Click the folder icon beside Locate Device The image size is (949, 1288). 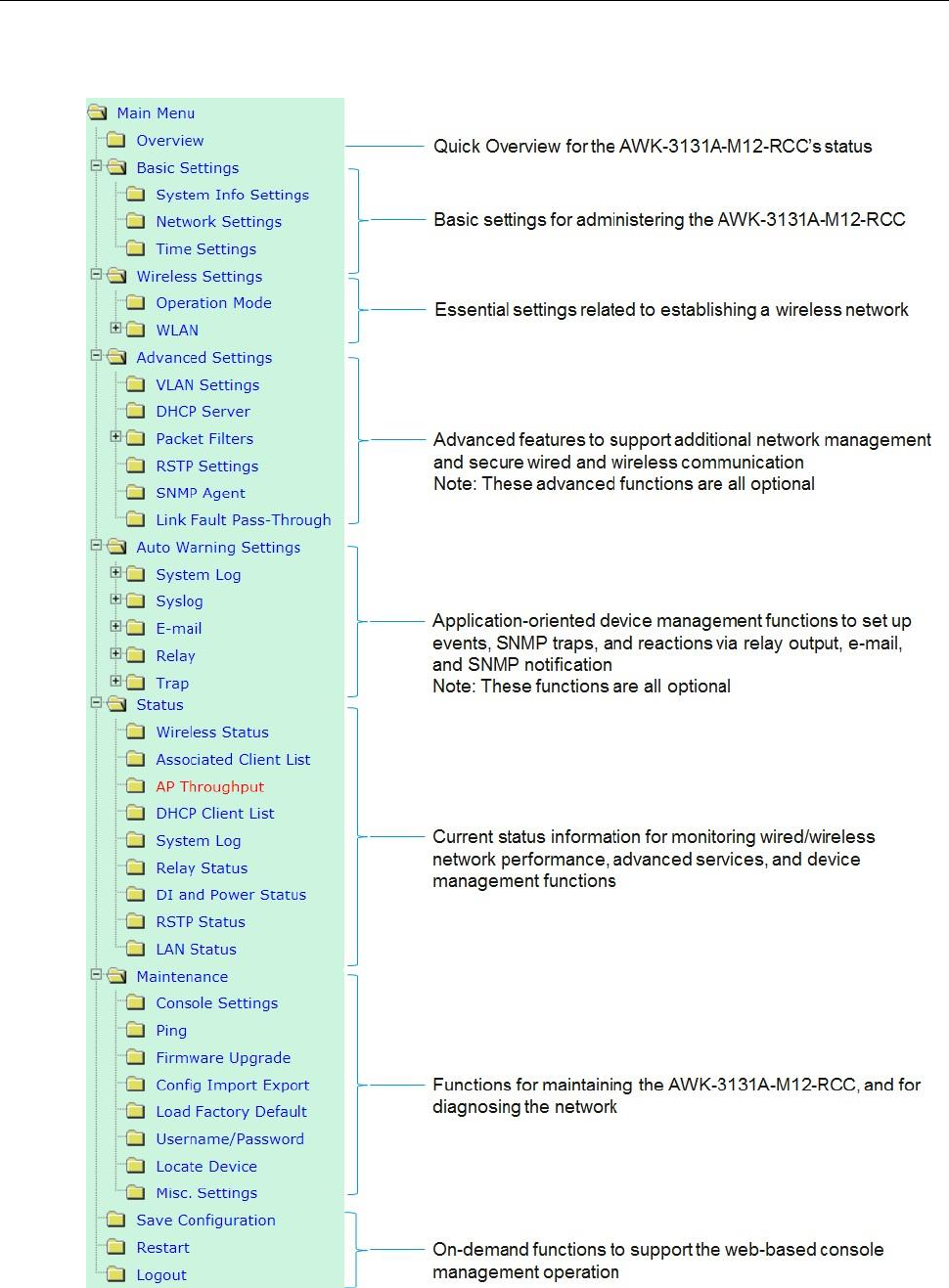pyautogui.click(x=136, y=1166)
